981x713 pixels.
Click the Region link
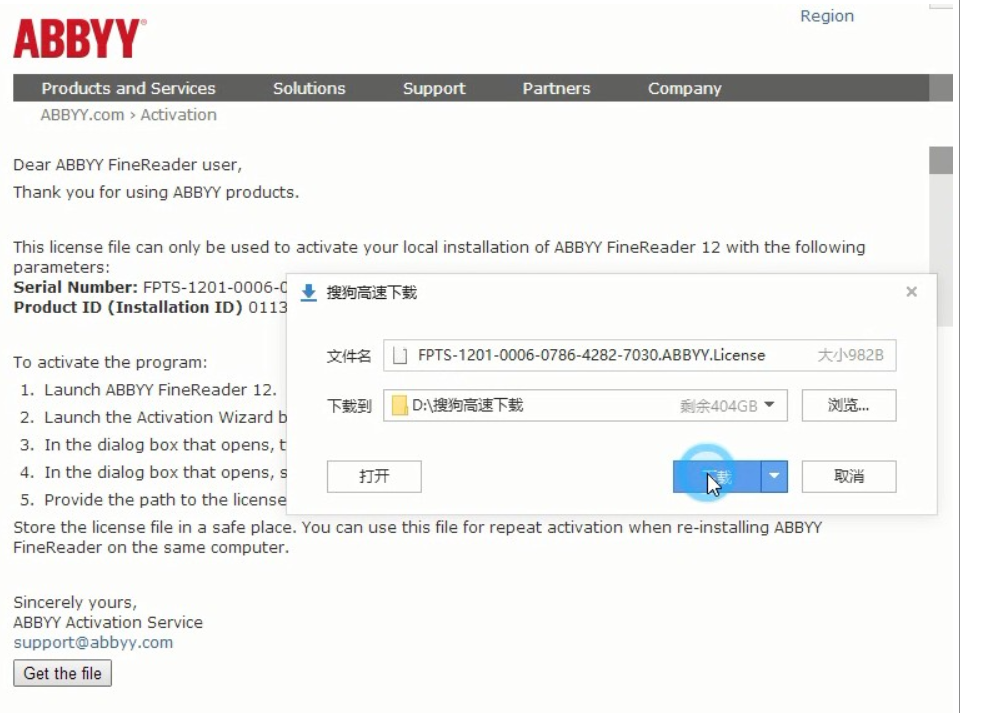click(x=827, y=16)
